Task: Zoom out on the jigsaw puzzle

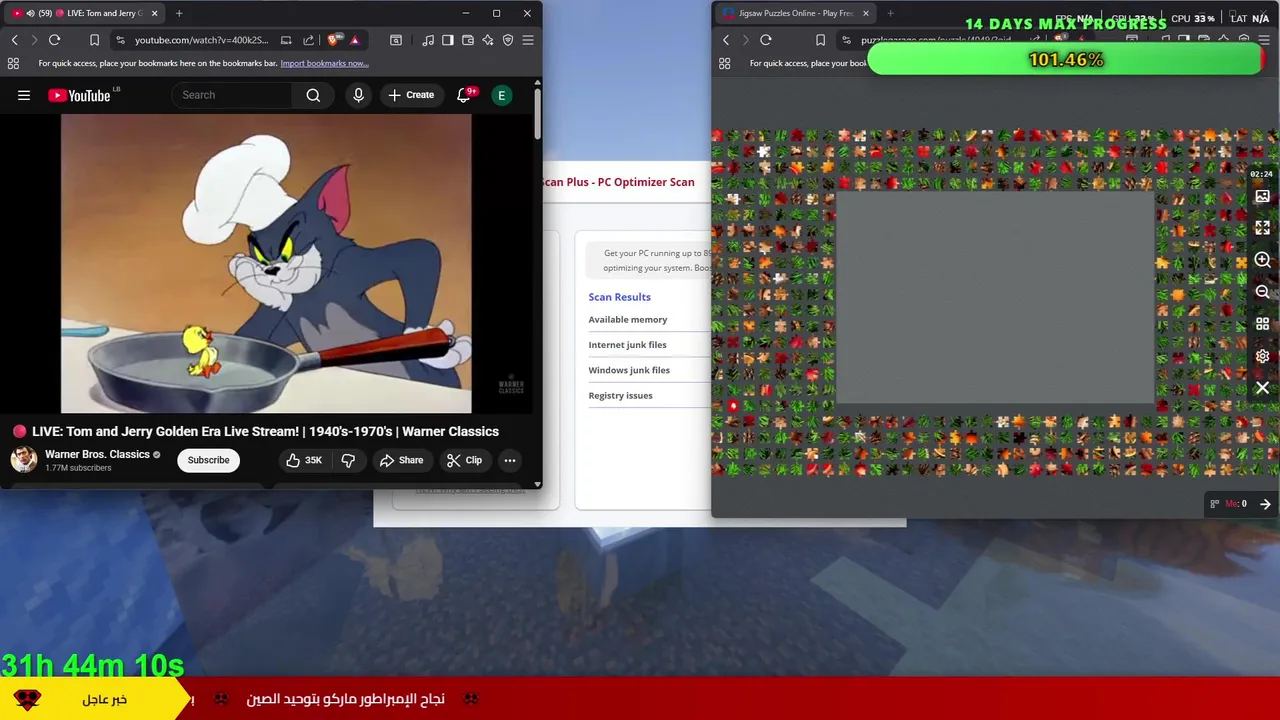Action: pos(1262,292)
